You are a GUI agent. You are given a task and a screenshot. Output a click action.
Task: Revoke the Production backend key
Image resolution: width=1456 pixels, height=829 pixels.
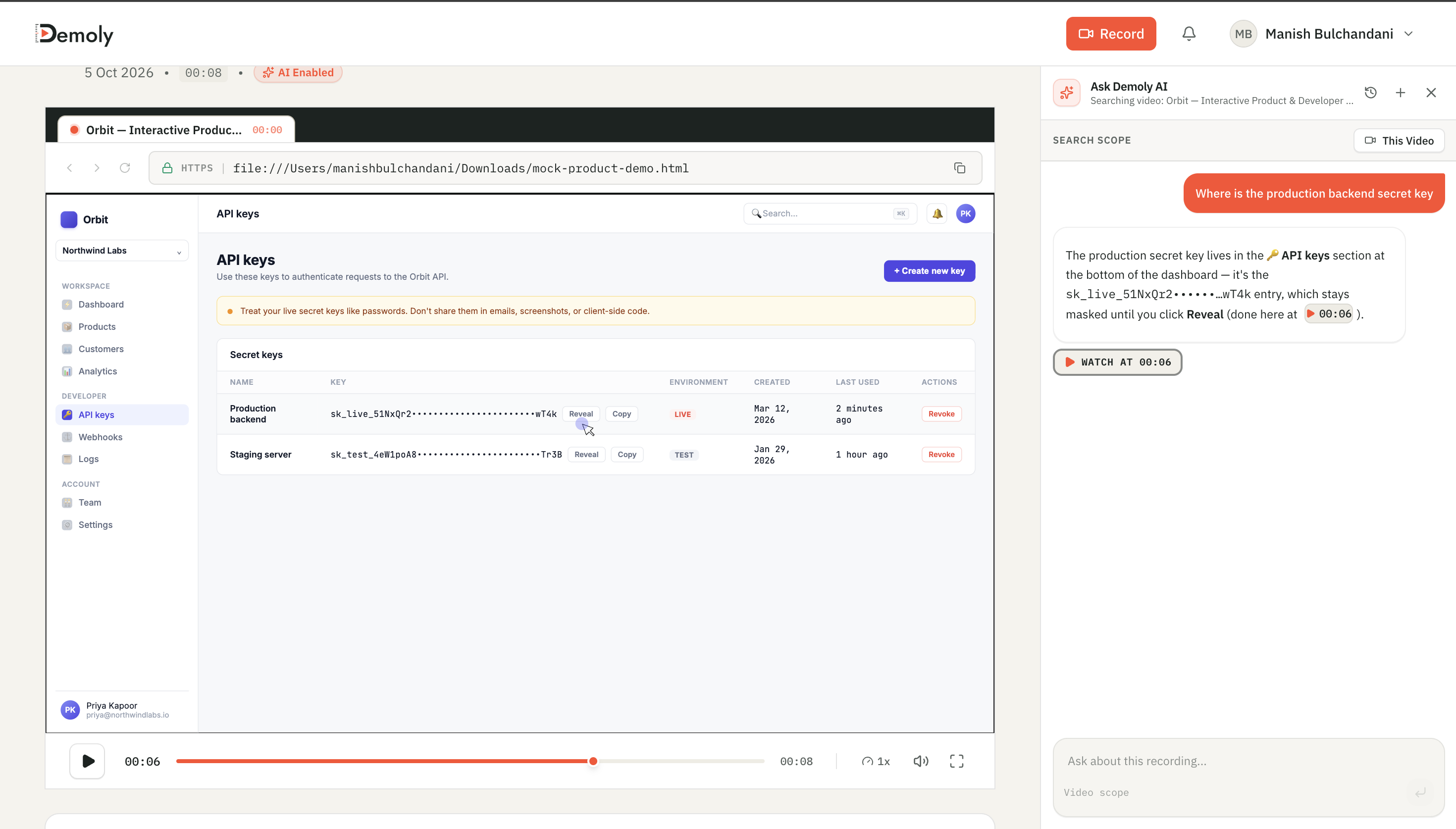941,414
